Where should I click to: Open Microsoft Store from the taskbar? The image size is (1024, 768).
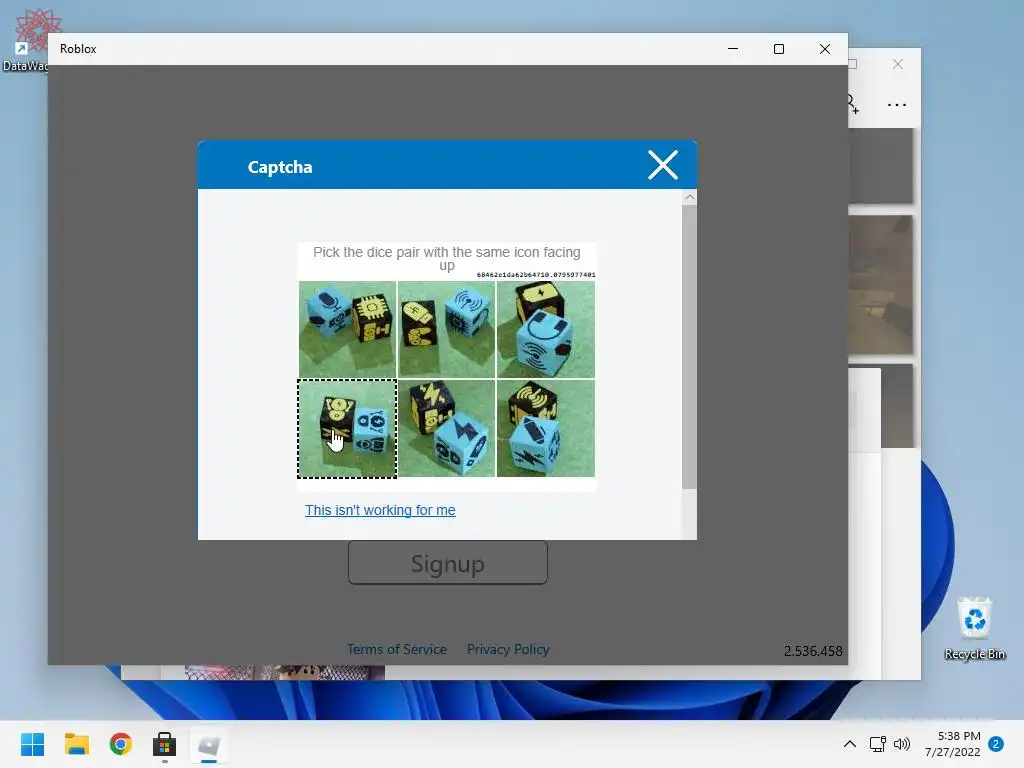tap(165, 744)
